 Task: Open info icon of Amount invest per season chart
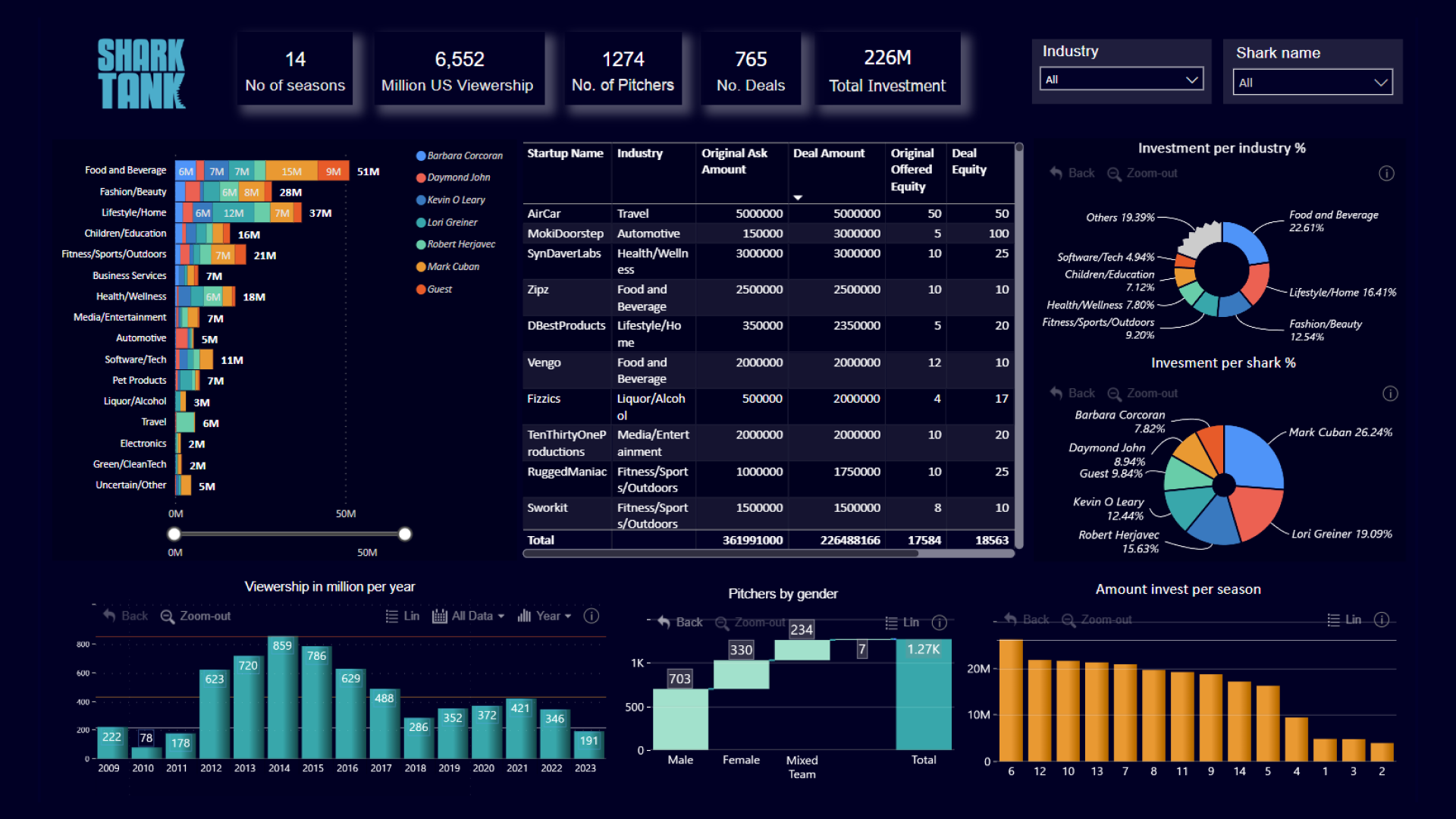1382,620
